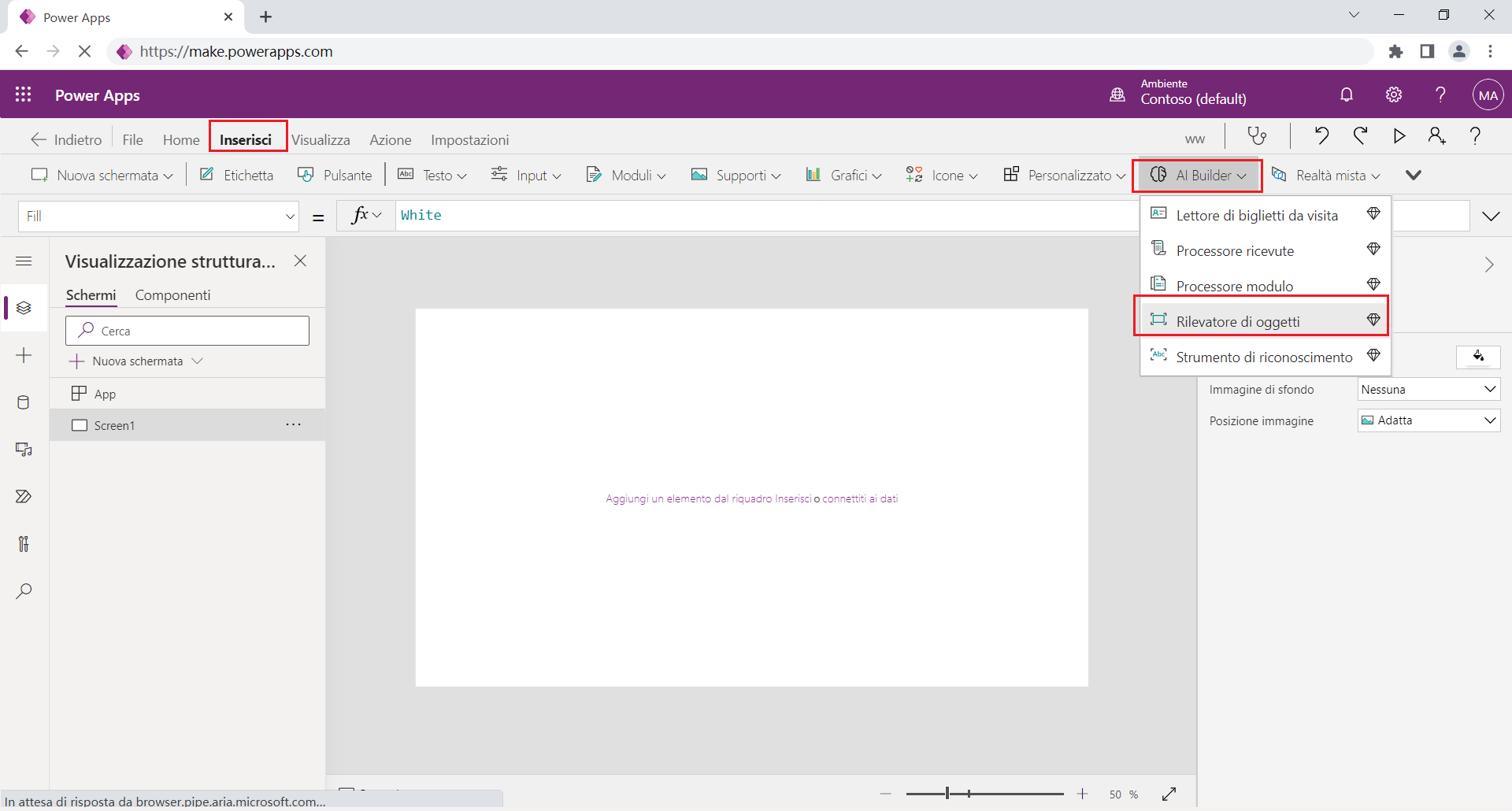Preview the app with Play icon
This screenshot has width=1512, height=811.
tap(1399, 136)
